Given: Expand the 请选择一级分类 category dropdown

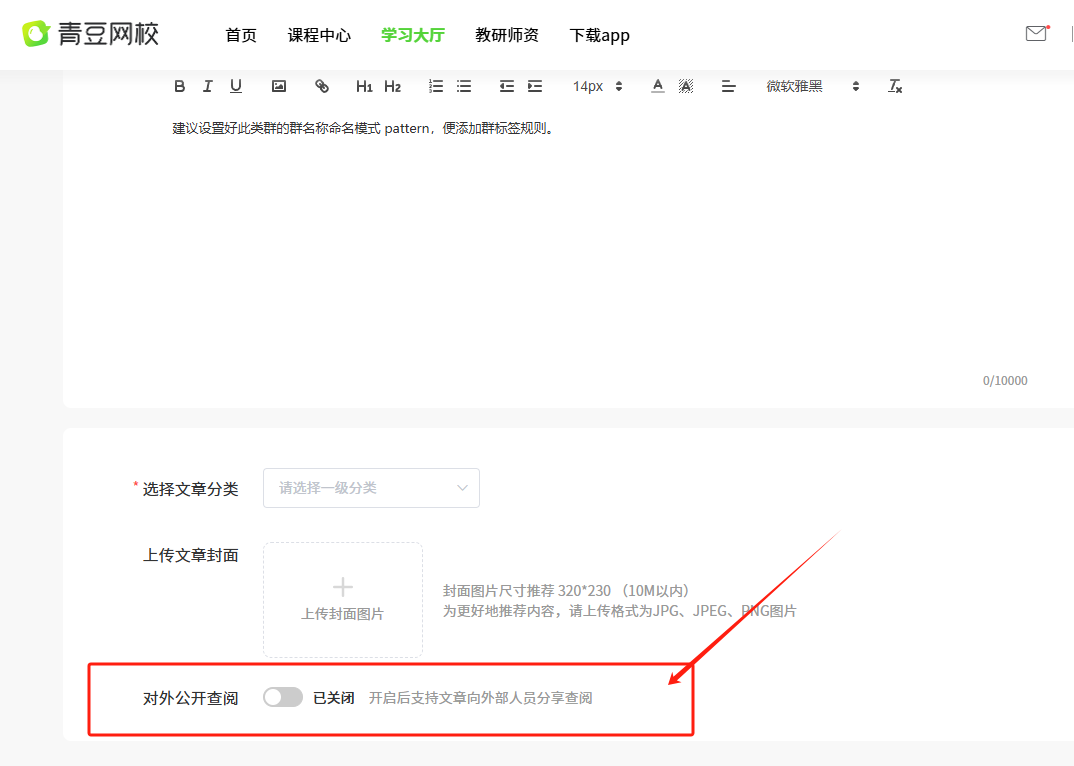Looking at the screenshot, I should tap(371, 488).
